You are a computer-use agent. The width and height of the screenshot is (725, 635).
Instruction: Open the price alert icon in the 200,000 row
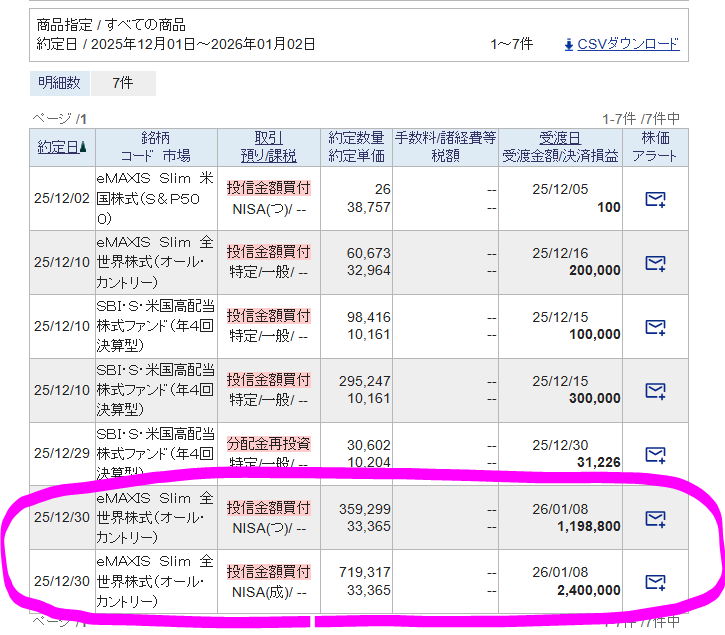click(655, 263)
